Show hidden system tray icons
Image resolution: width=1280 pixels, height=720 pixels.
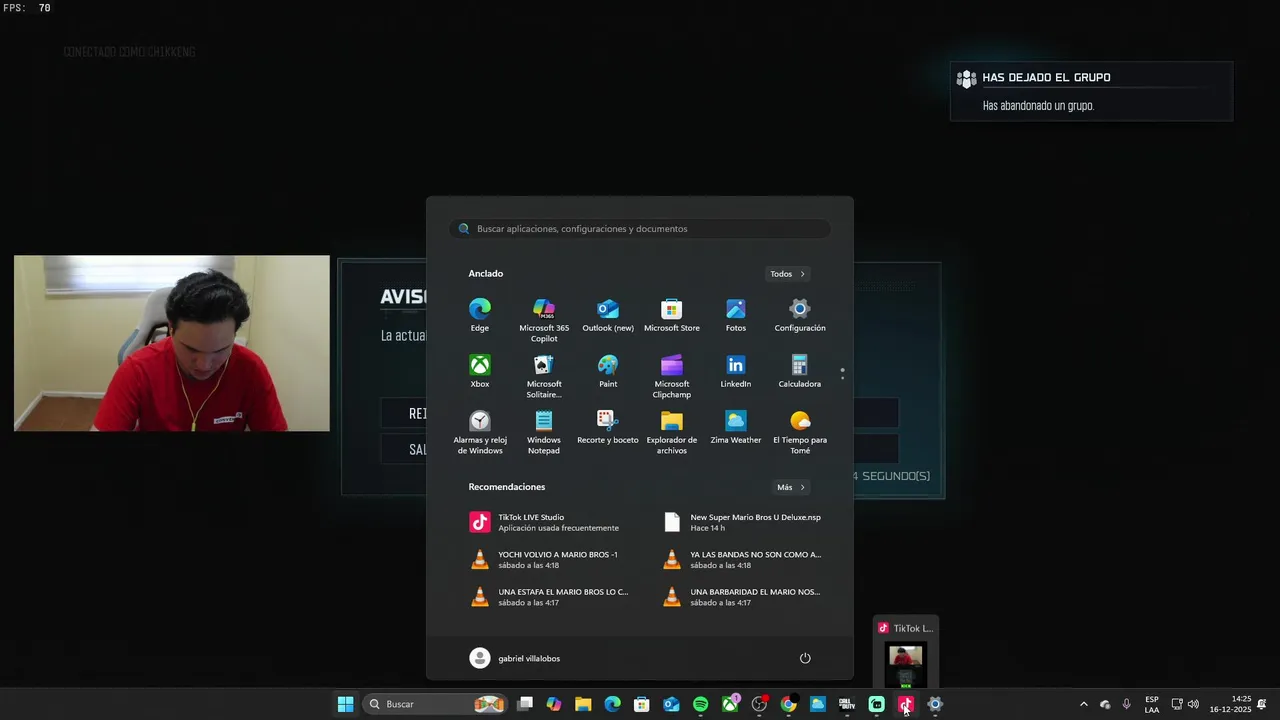pyautogui.click(x=1083, y=704)
